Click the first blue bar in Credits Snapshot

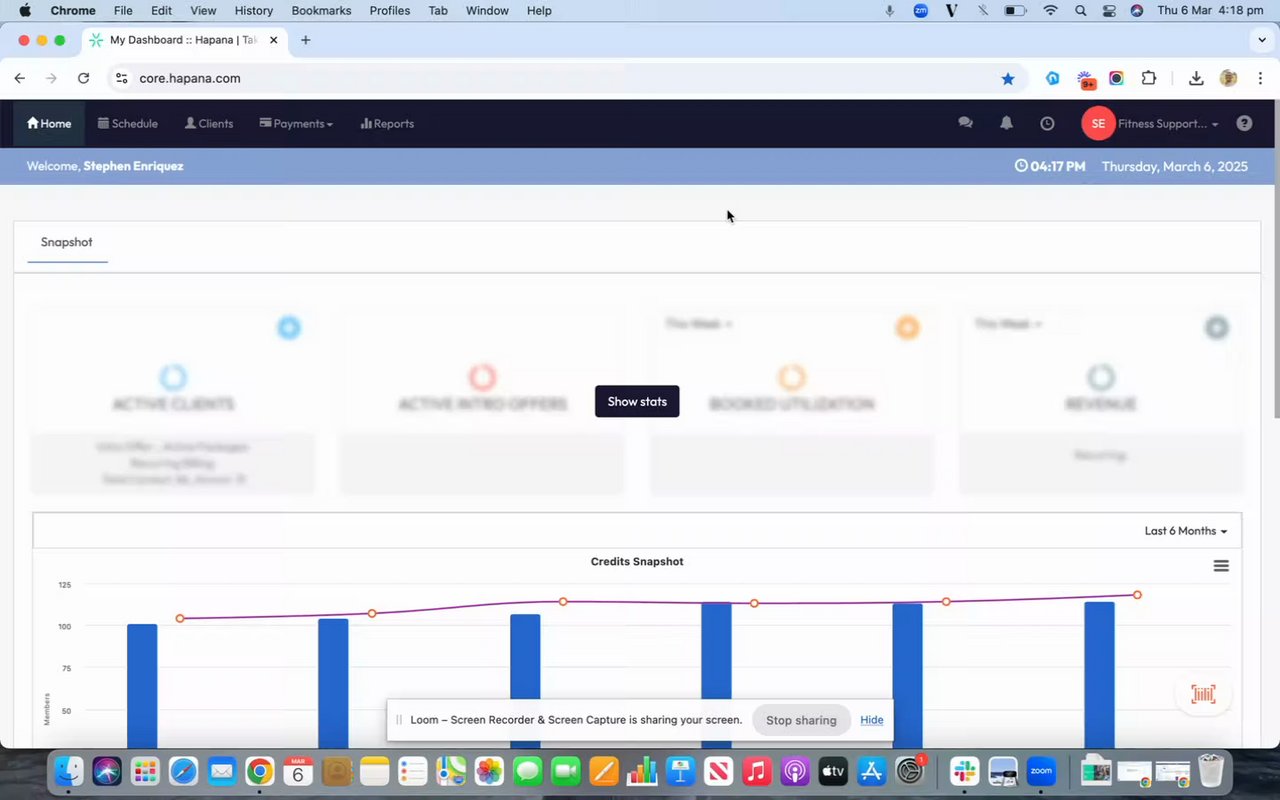[x=142, y=685]
